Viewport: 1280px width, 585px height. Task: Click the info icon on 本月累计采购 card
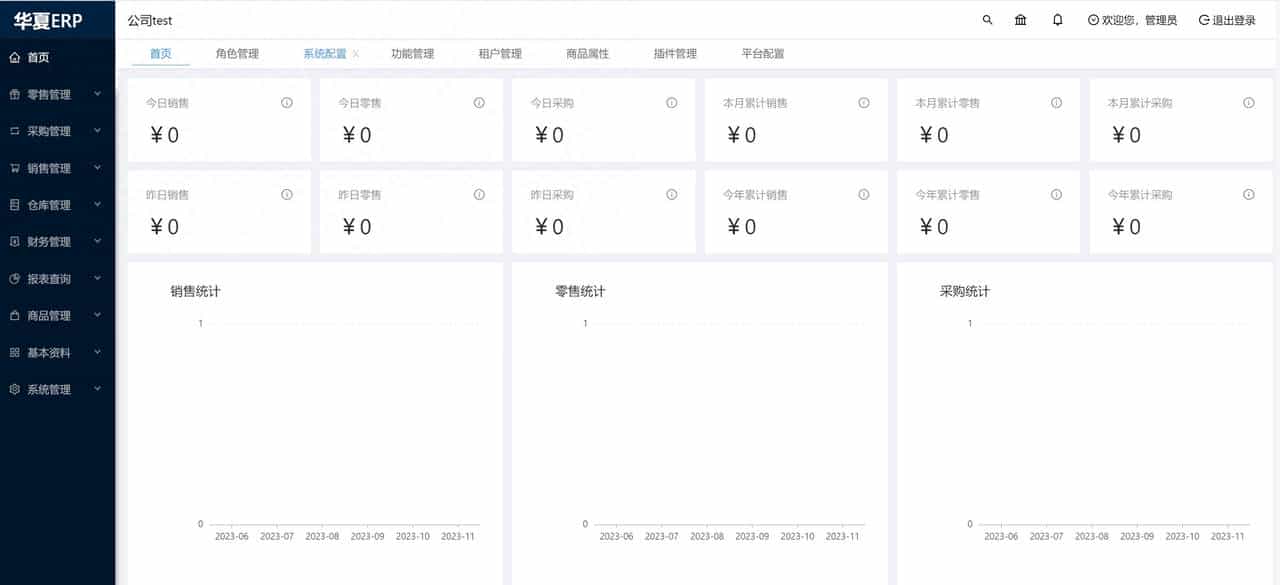[1248, 101]
